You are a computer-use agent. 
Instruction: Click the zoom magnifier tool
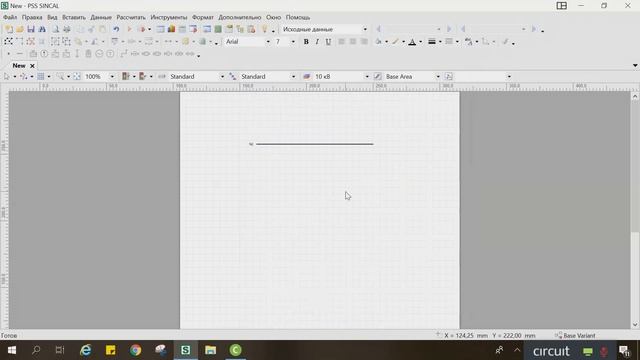(x=60, y=77)
